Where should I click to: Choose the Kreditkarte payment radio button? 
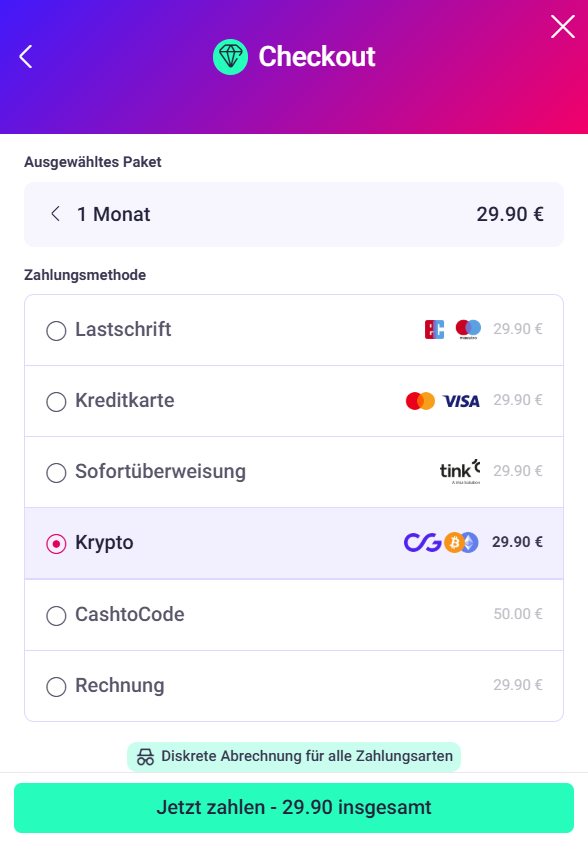coord(56,402)
